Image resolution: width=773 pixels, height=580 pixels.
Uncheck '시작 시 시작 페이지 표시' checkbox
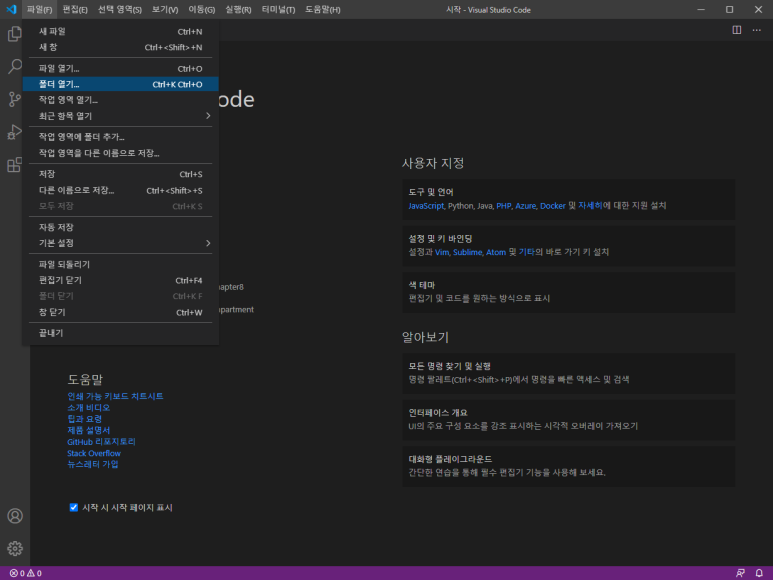[x=73, y=507]
